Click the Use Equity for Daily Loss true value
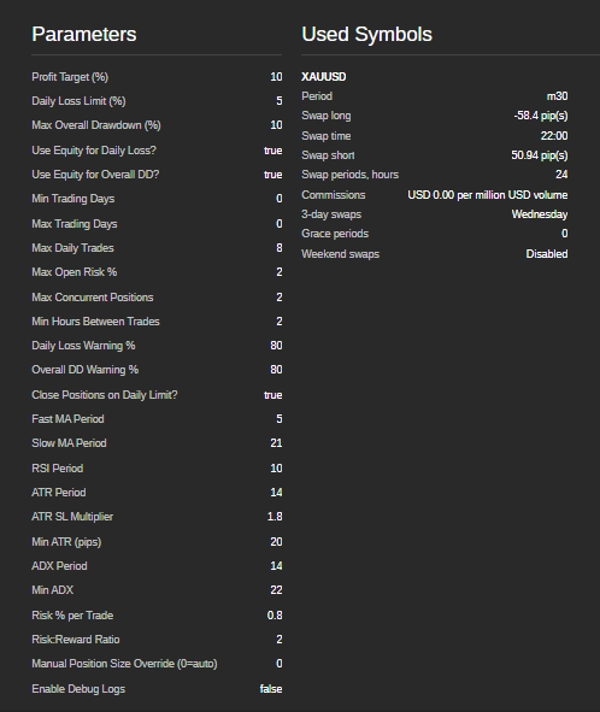 pos(273,150)
